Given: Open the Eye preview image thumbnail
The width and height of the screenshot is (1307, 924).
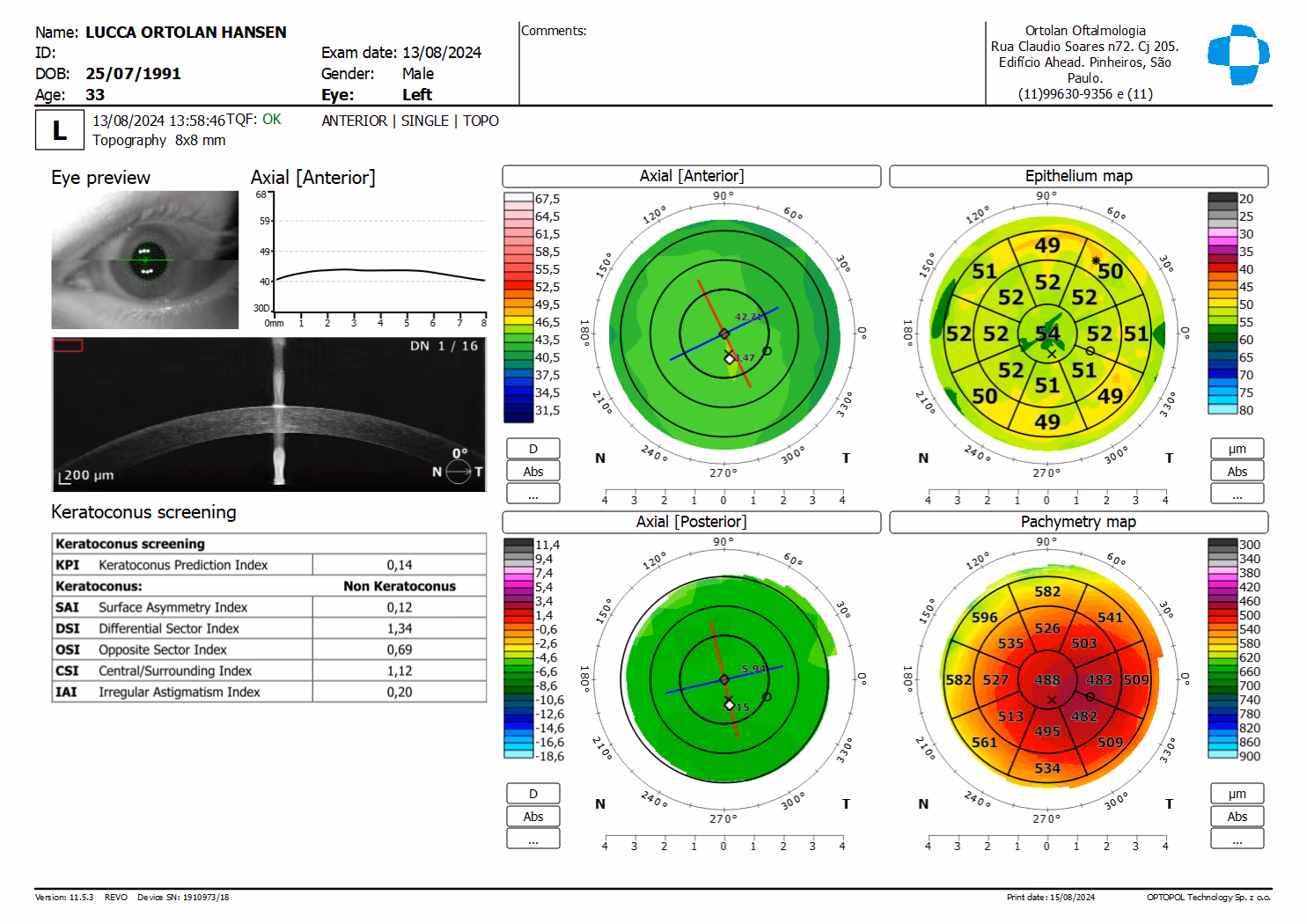Looking at the screenshot, I should point(144,260).
